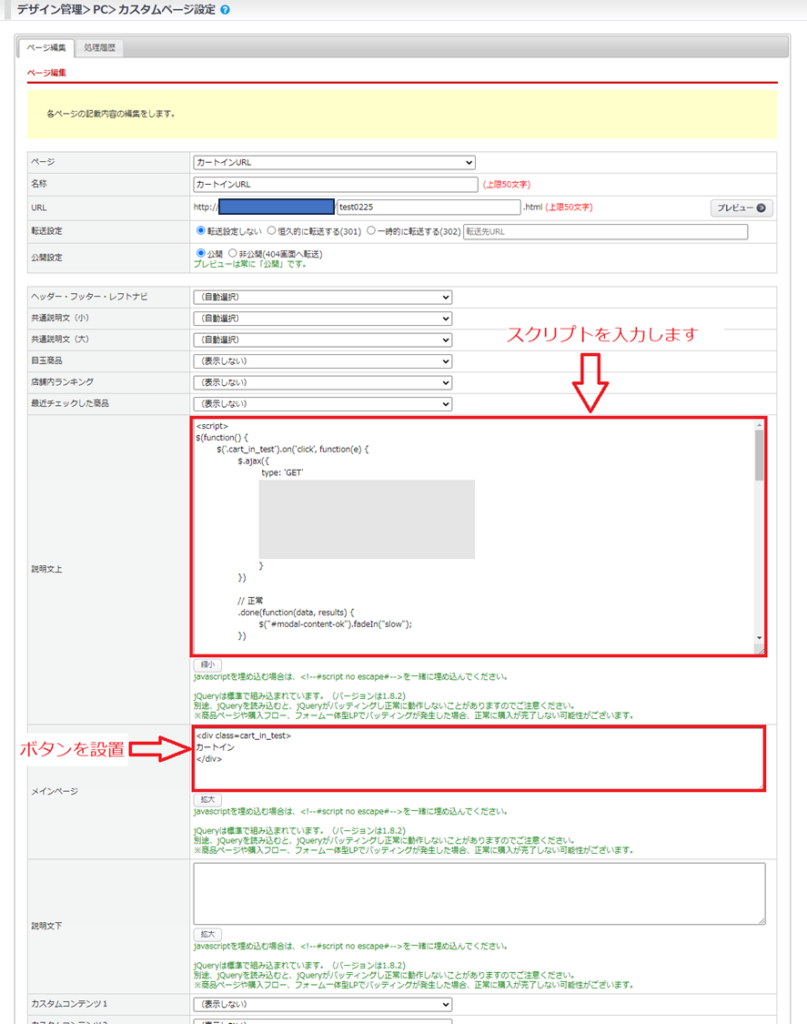
Task: Click the scroll down arrow in 説明文上 textarea
Action: (x=759, y=637)
